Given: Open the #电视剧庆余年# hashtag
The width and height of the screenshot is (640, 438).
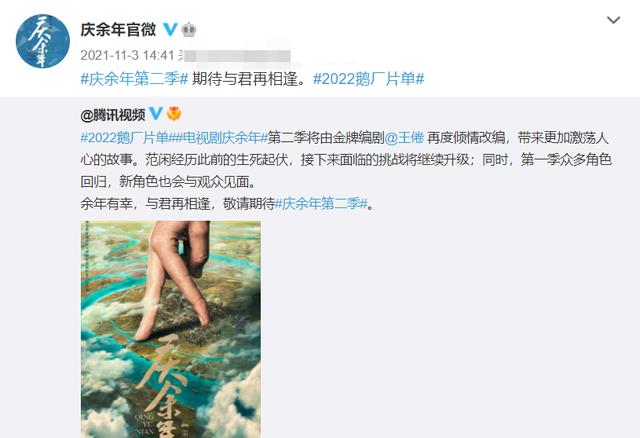Looking at the screenshot, I should pos(222,138).
